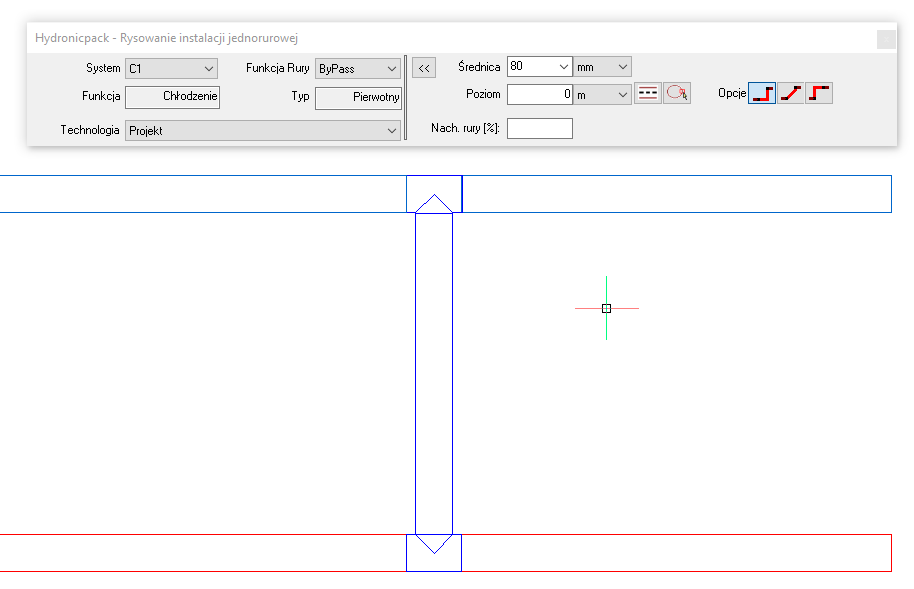Click the Funkcja field showing Chłodzenie
This screenshot has width=914, height=589.
click(x=172, y=97)
